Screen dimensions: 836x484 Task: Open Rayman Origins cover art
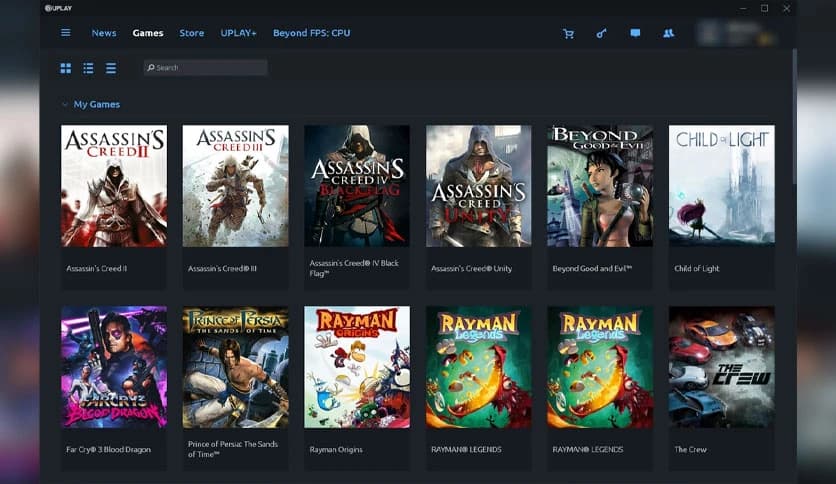[357, 367]
